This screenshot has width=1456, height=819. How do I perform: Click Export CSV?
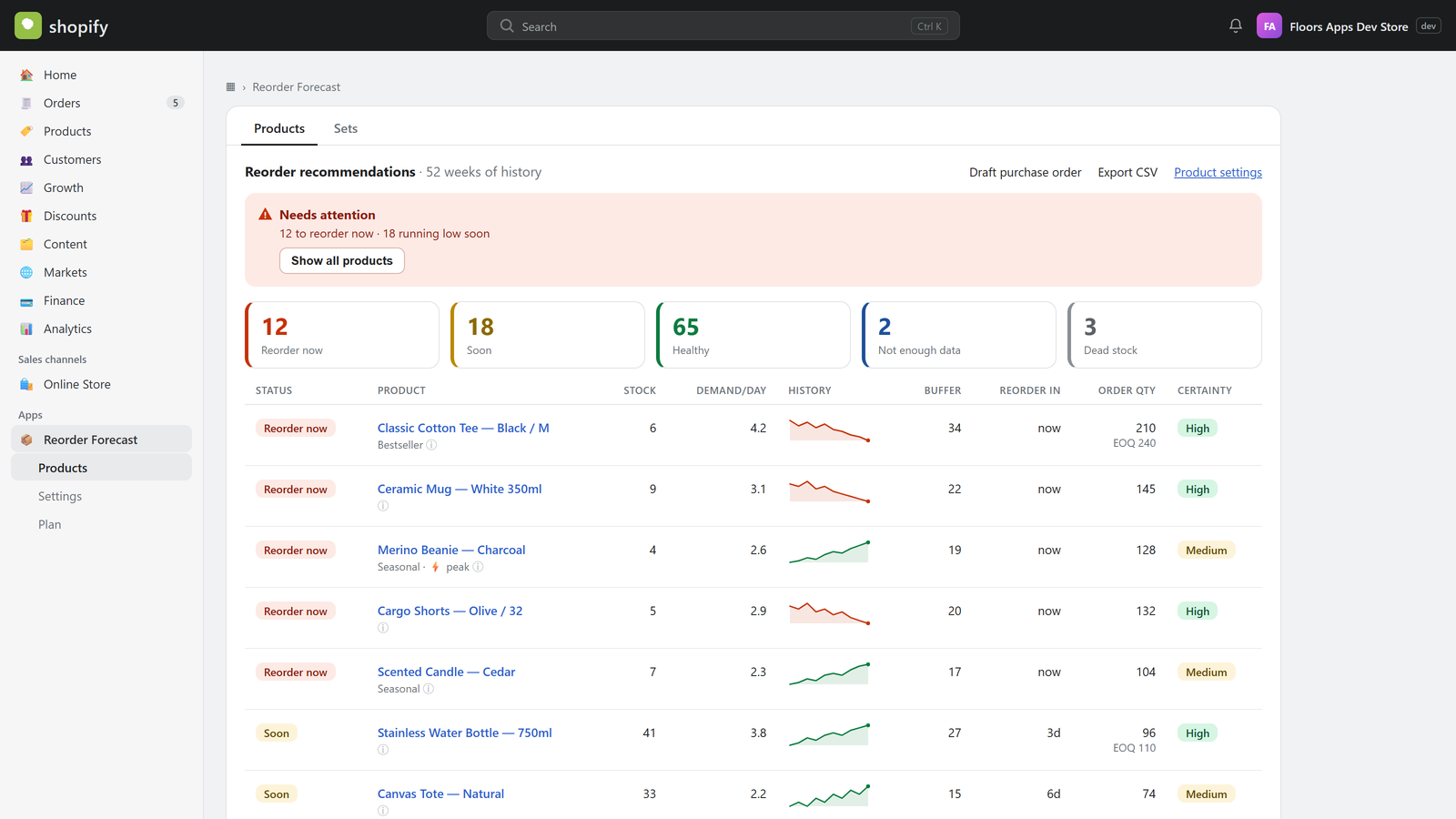tap(1127, 172)
